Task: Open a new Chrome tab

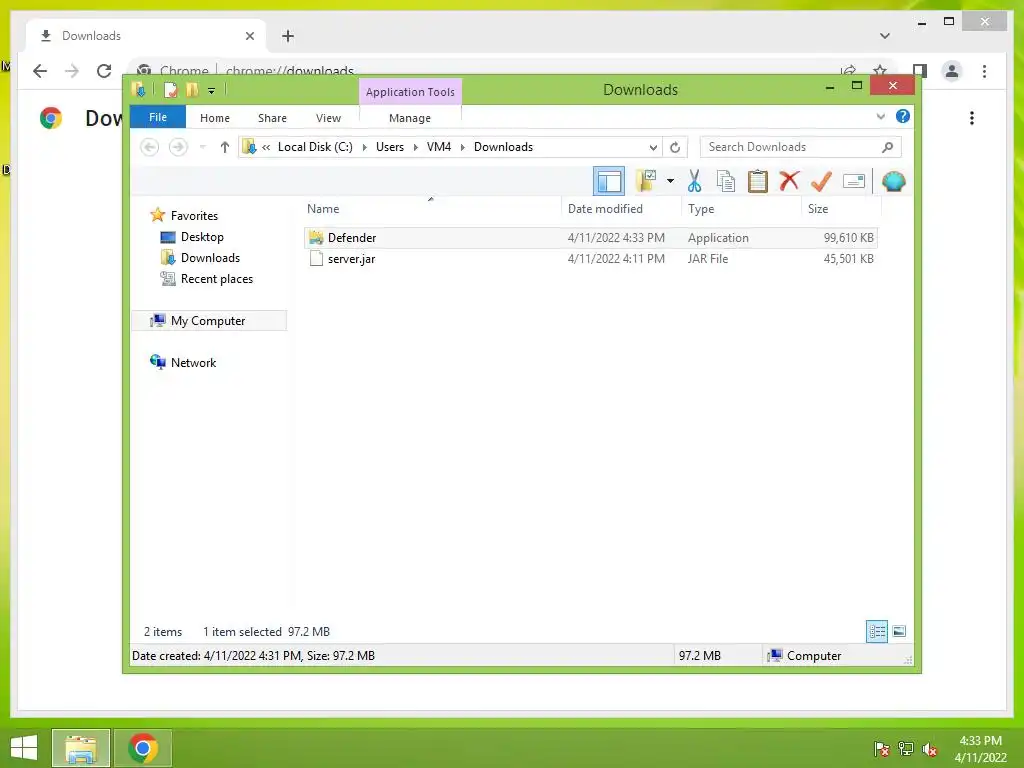Action: pyautogui.click(x=288, y=36)
